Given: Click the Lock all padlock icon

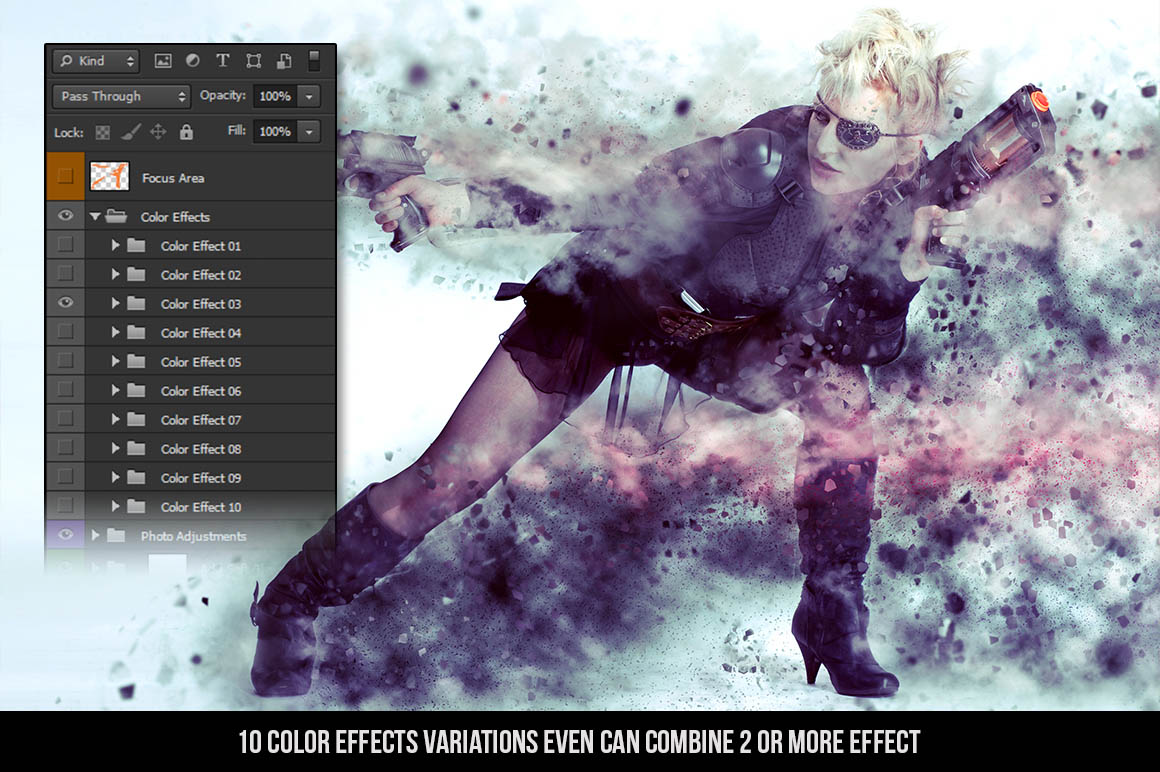Looking at the screenshot, I should pos(186,132).
